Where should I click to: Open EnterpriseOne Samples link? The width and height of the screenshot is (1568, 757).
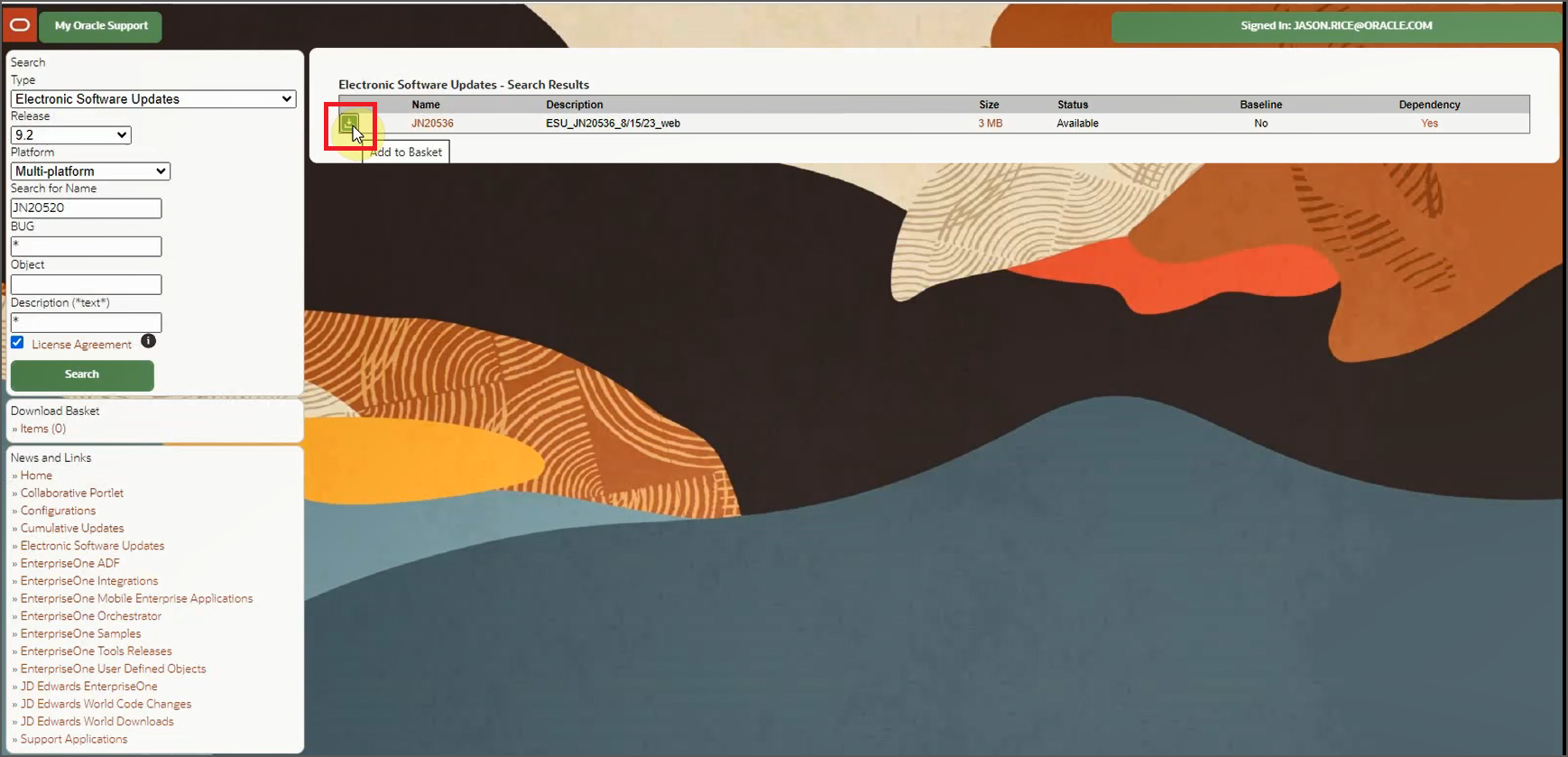pos(80,633)
